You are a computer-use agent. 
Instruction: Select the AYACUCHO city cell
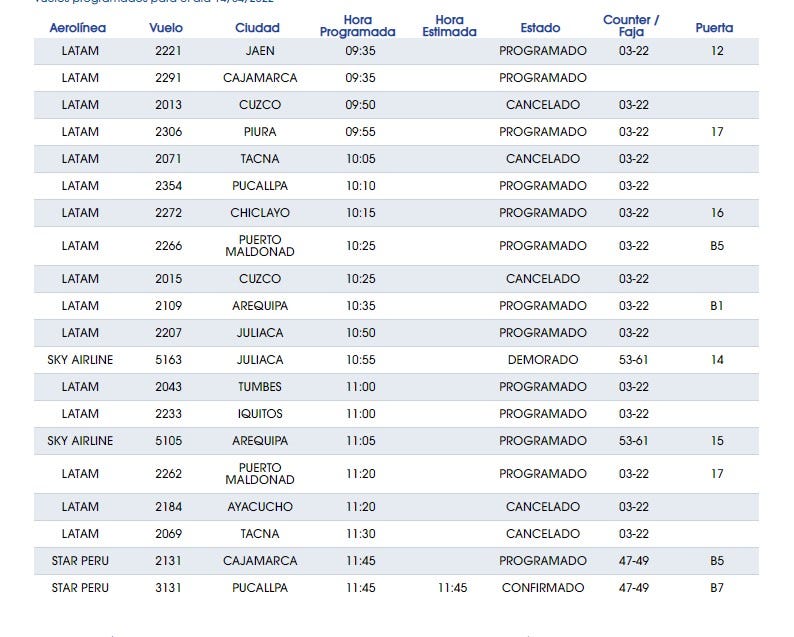259,507
